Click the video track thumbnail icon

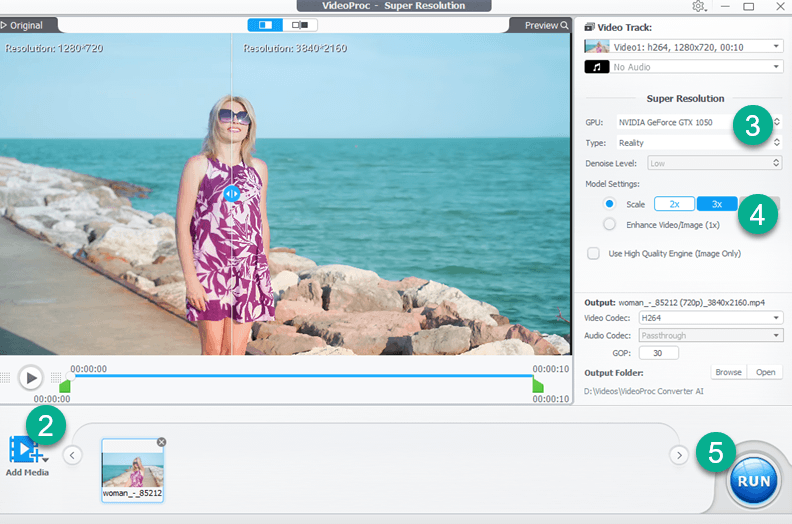(597, 47)
